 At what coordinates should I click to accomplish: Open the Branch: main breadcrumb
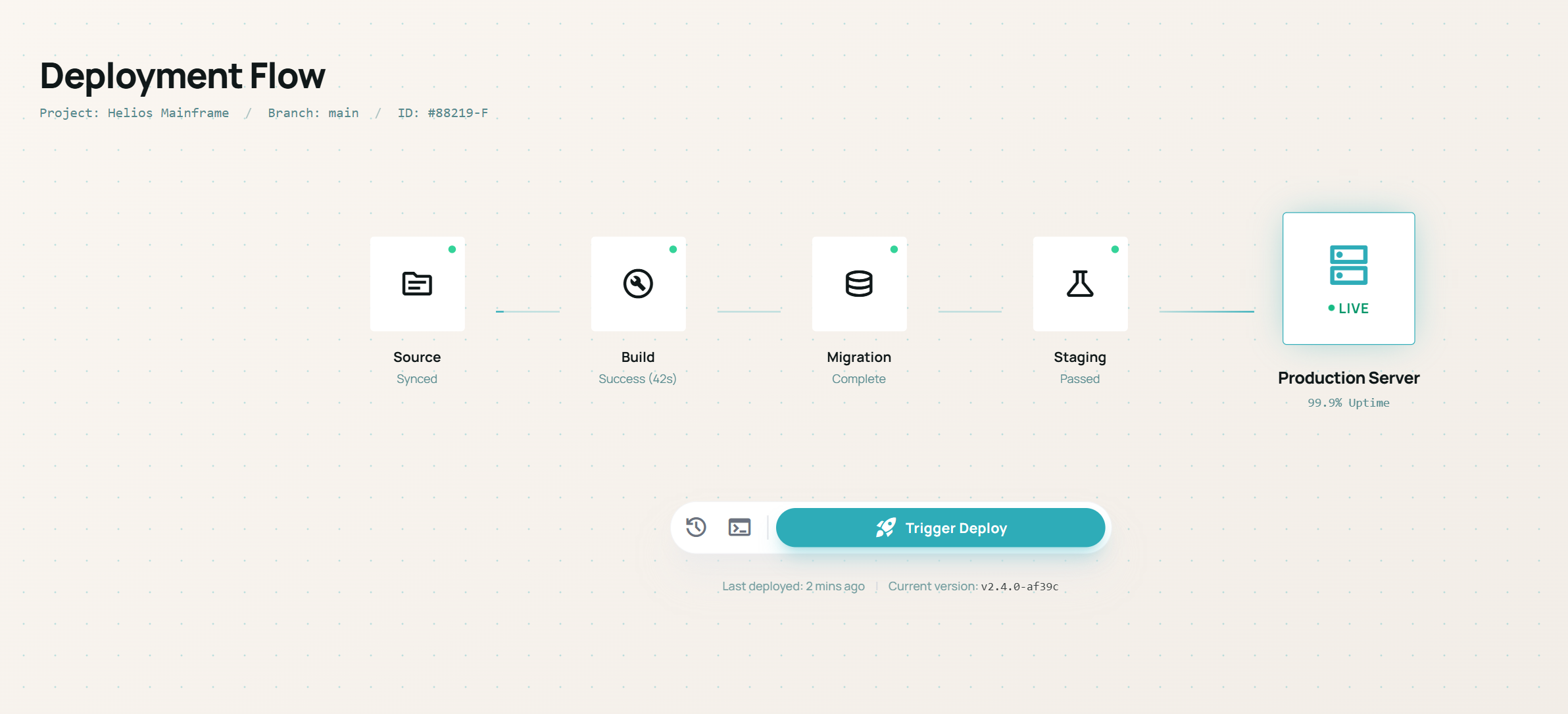(312, 113)
